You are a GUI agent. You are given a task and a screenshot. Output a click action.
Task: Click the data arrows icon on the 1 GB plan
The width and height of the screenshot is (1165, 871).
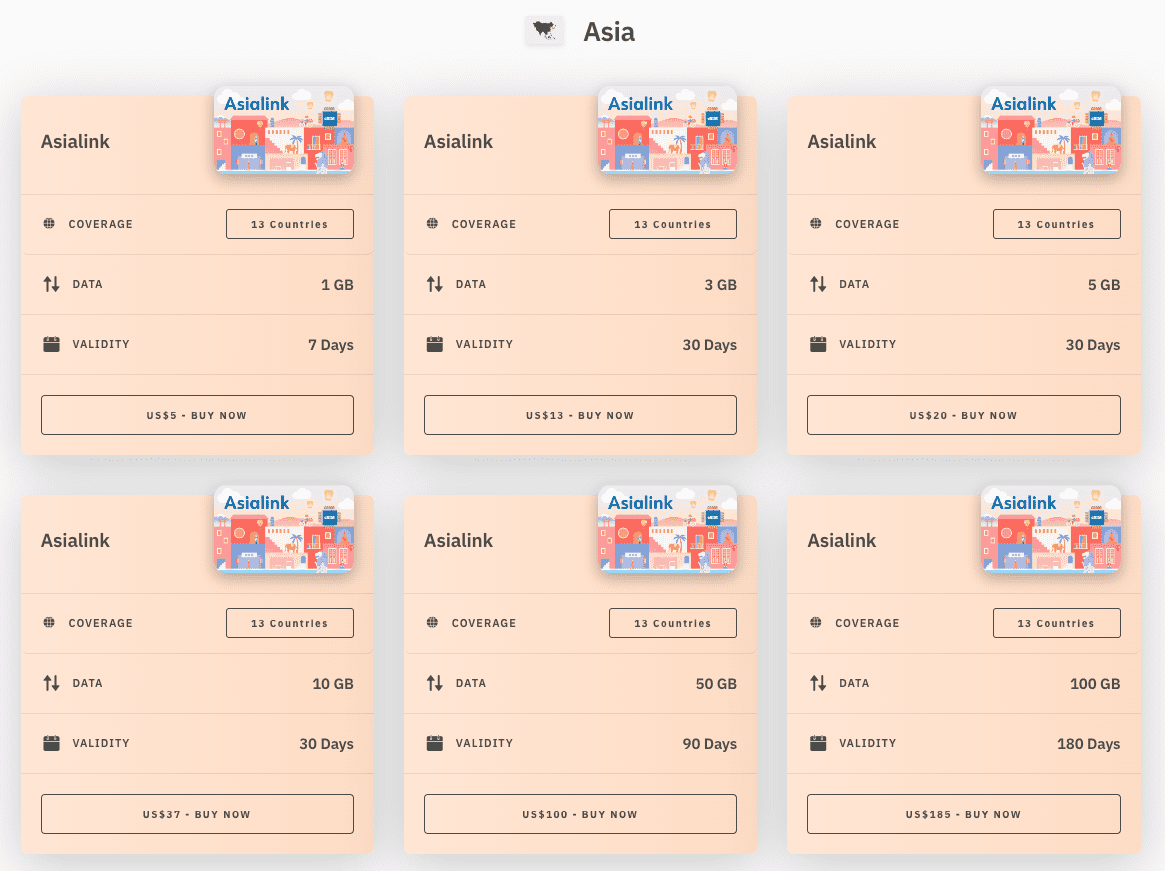pos(52,284)
